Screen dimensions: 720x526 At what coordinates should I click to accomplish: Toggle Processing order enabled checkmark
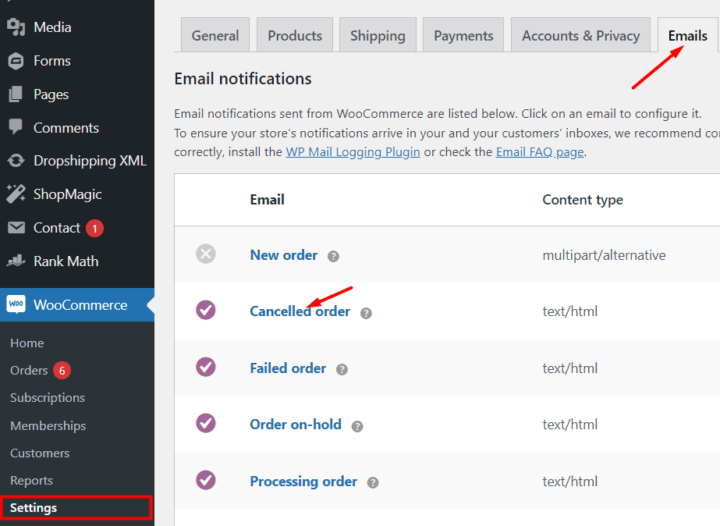206,480
